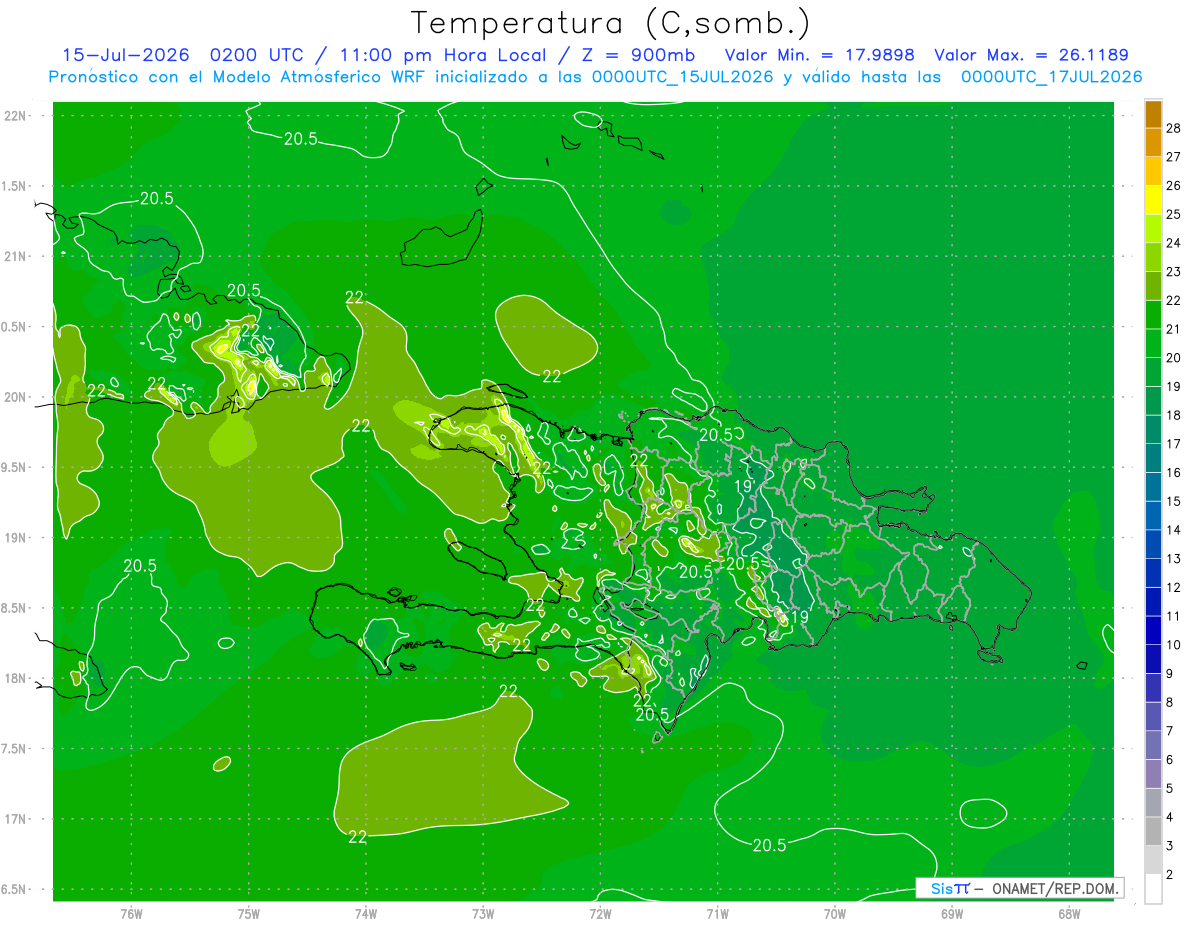Click legend value 14 on the colorbar
The image size is (1200, 927).
coord(1174,530)
